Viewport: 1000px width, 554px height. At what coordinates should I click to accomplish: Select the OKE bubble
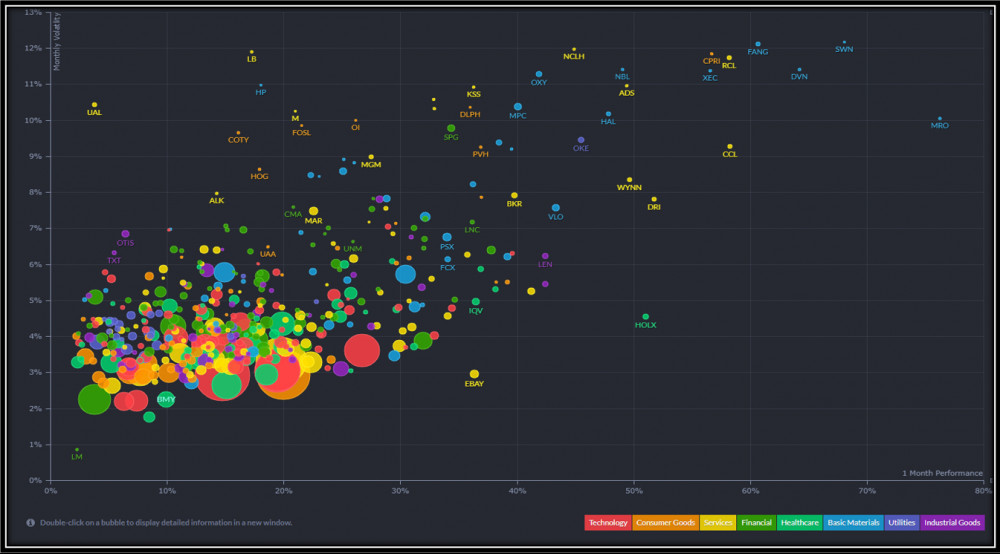click(x=580, y=140)
